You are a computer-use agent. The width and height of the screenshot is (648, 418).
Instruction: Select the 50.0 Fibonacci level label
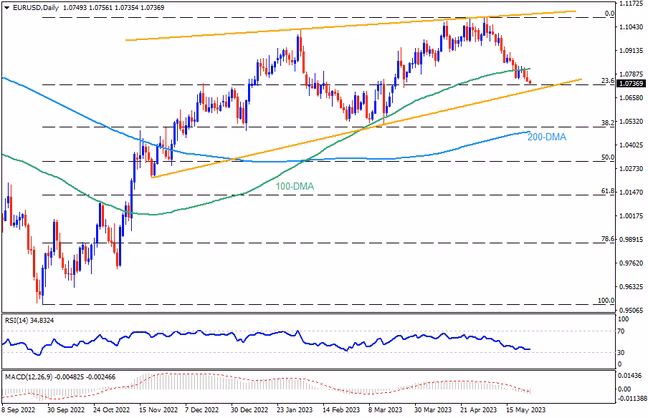608,157
